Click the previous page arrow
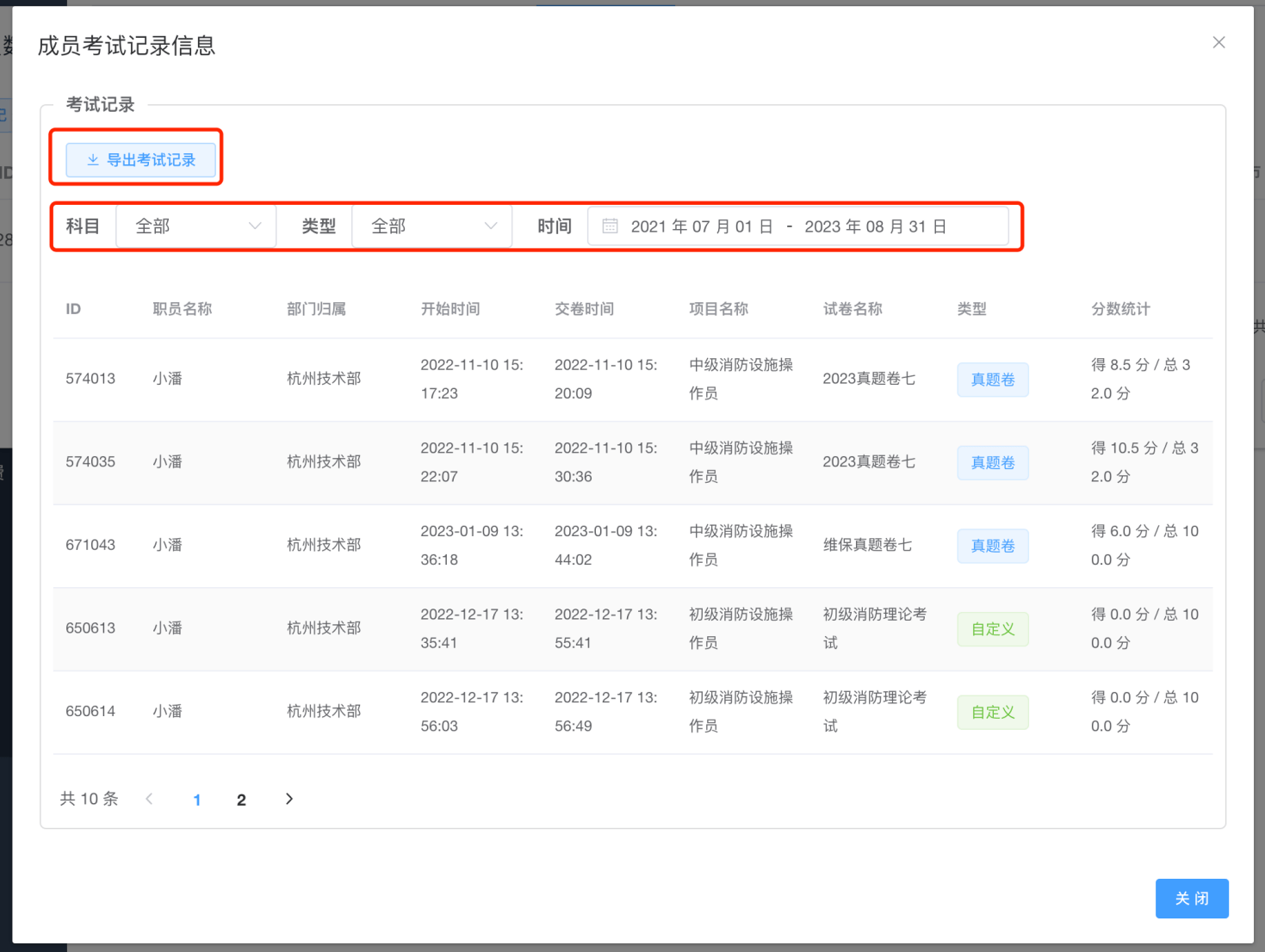This screenshot has width=1265, height=952. pyautogui.click(x=150, y=799)
